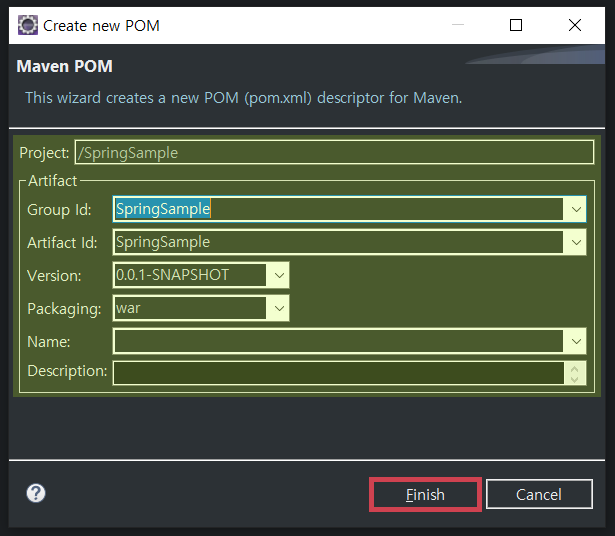Close the Create new POM dialog

point(575,25)
